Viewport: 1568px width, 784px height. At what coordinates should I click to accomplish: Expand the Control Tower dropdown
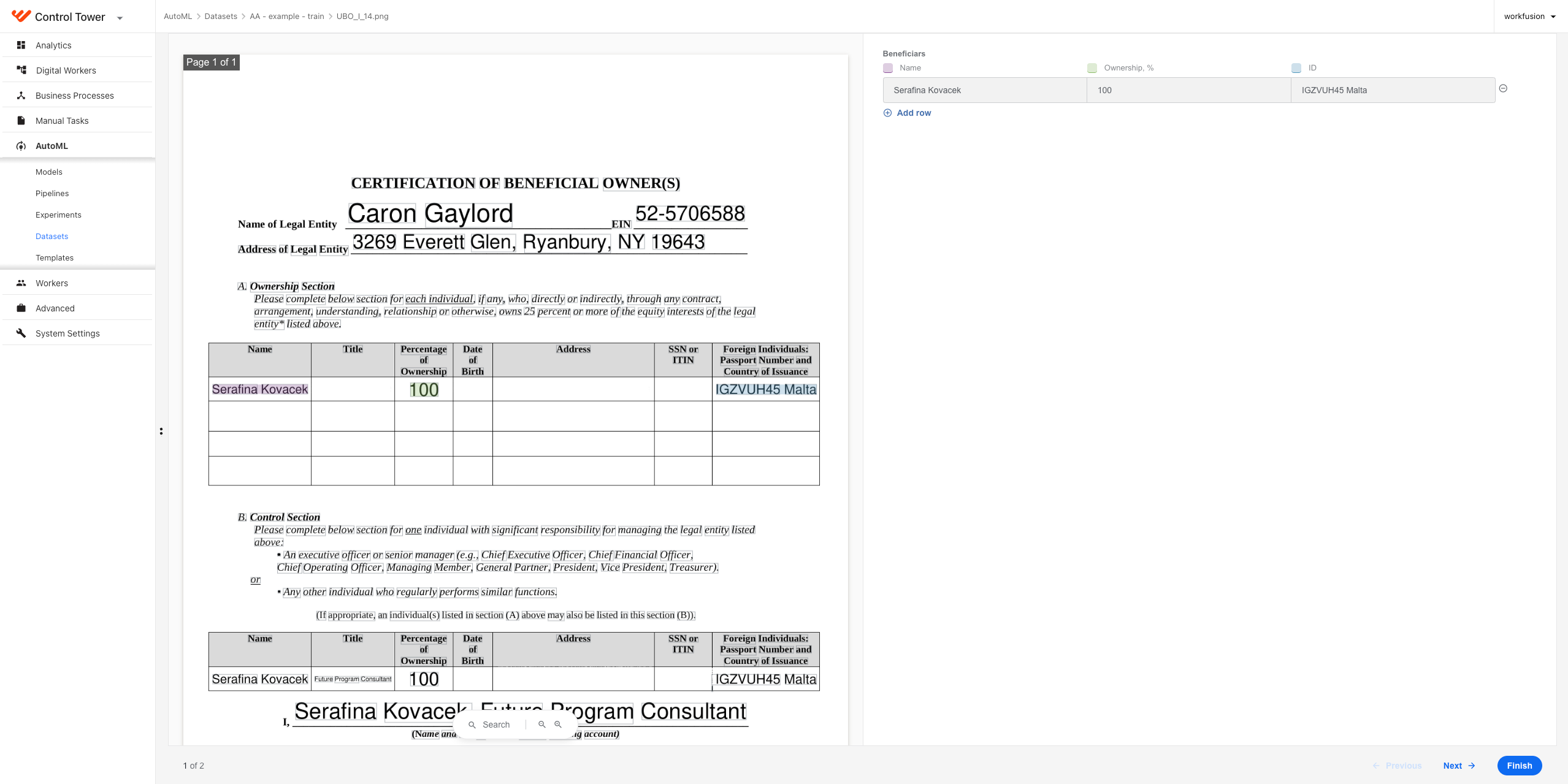coord(120,18)
